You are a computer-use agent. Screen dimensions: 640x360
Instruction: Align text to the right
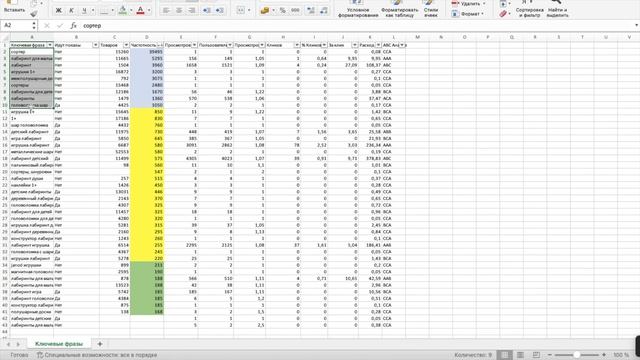191,10
